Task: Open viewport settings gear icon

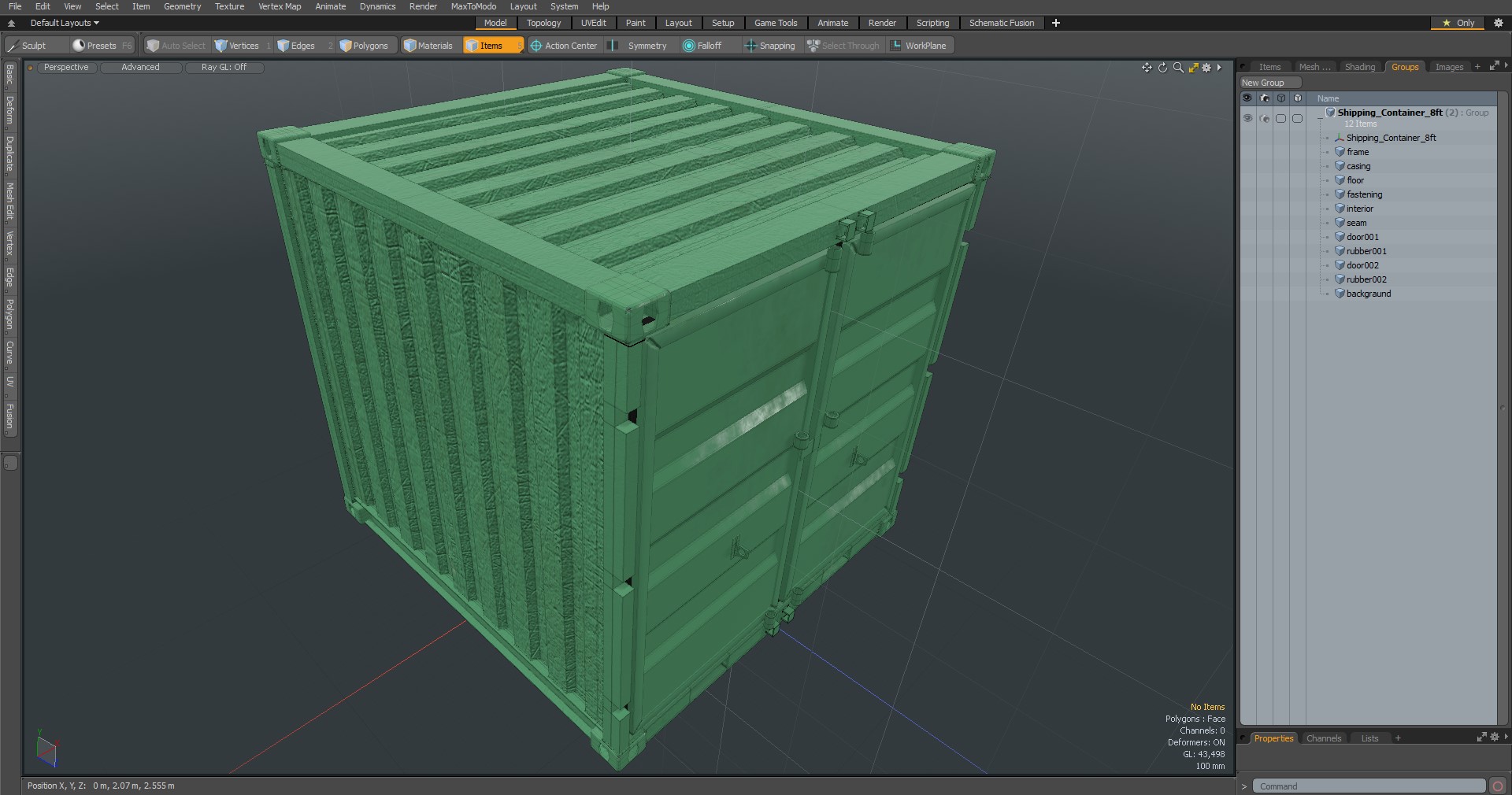Action: (x=1206, y=68)
